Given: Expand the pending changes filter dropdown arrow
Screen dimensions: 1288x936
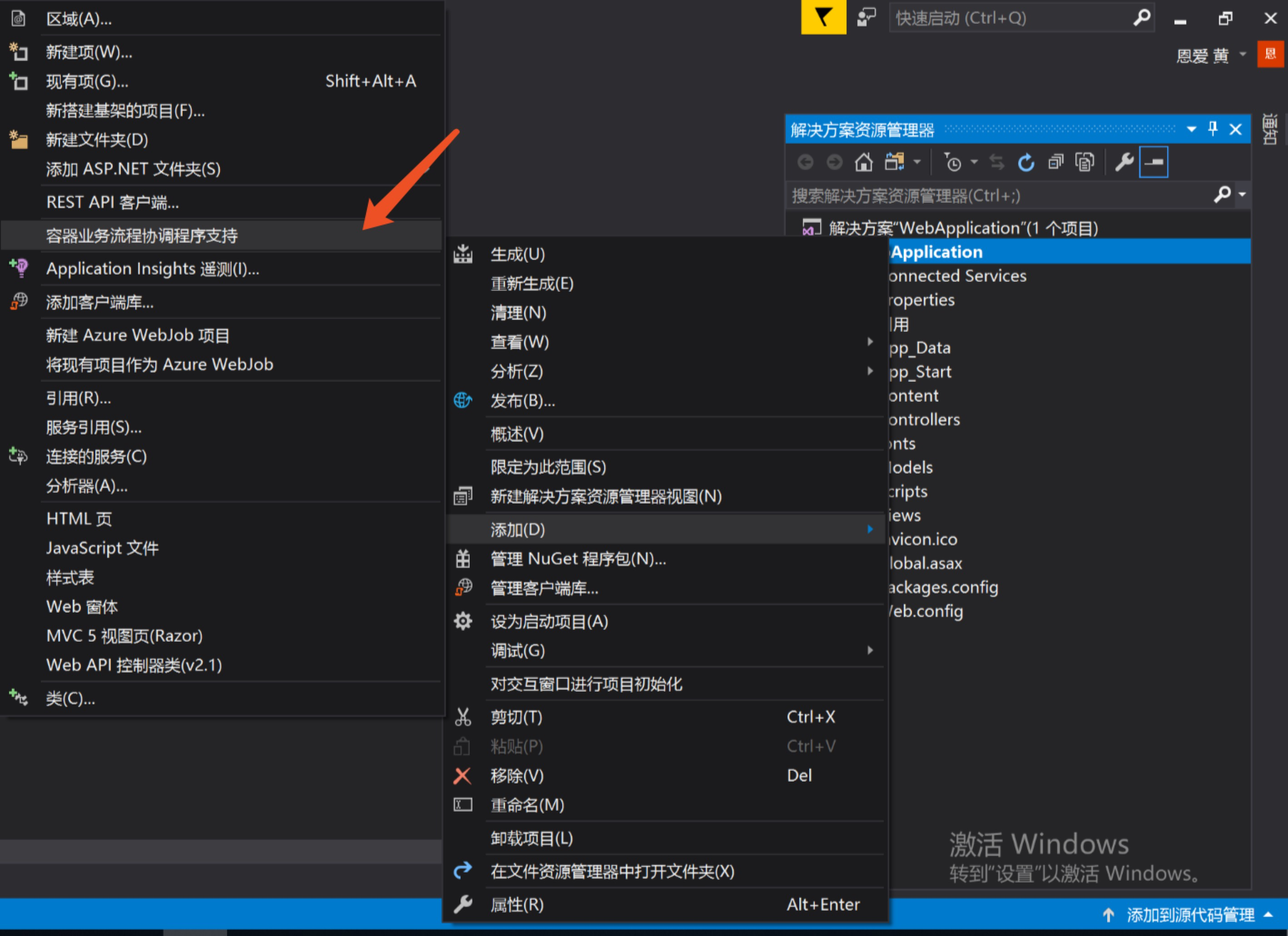Looking at the screenshot, I should tap(974, 163).
